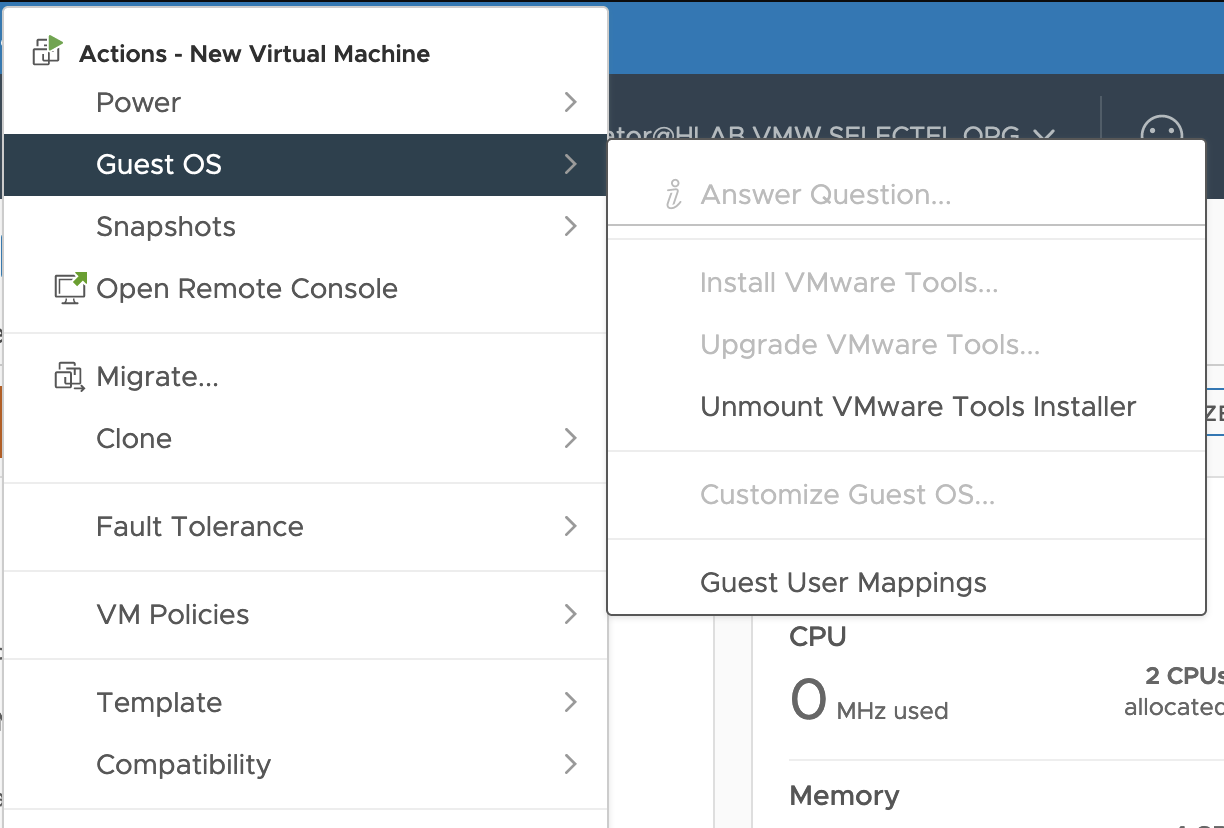This screenshot has height=828, width=1224.
Task: Choose Open Remote Console from the menu
Action: pos(246,288)
